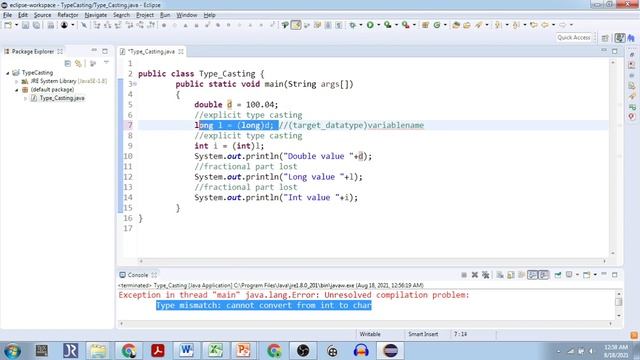Click Last Edit Location arrow icon
This screenshot has height=360, width=640.
point(533,25)
